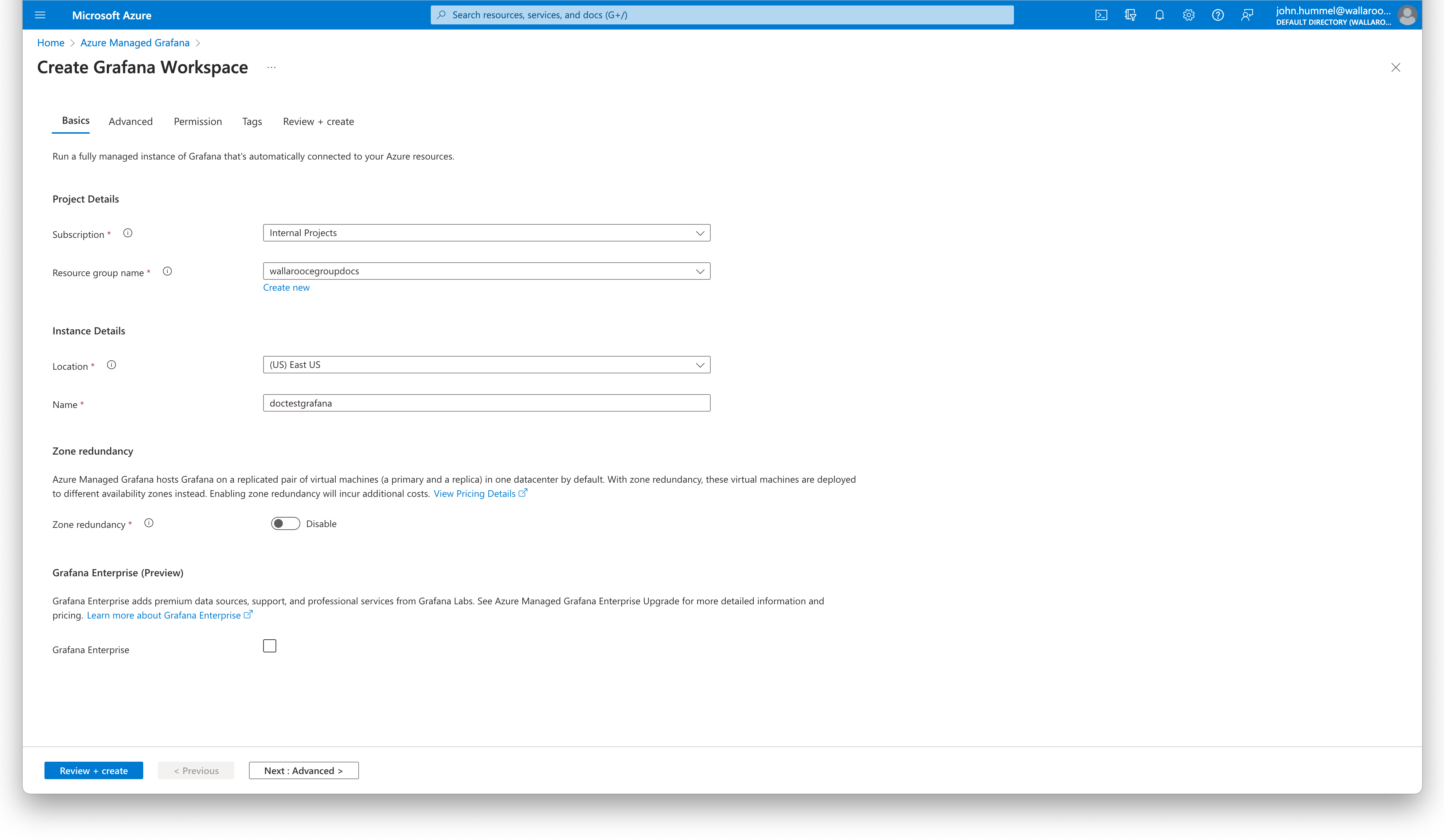The image size is (1444, 840).
Task: Expand the Location dropdown
Action: pyautogui.click(x=700, y=364)
